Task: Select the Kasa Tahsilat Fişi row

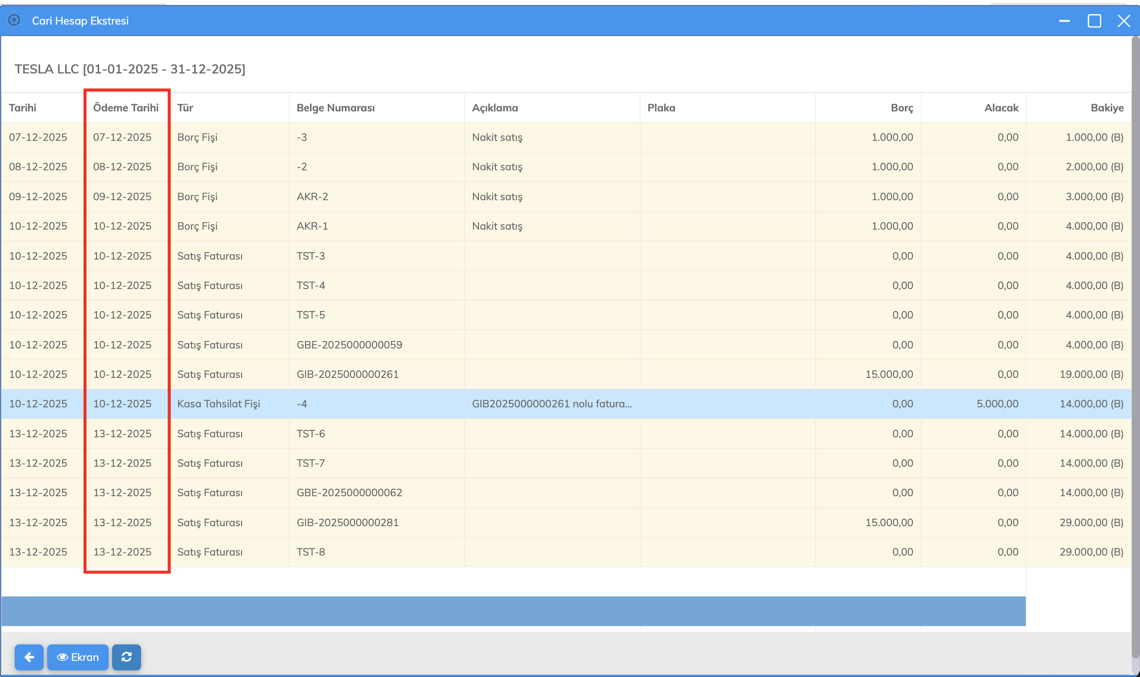Action: click(x=218, y=404)
